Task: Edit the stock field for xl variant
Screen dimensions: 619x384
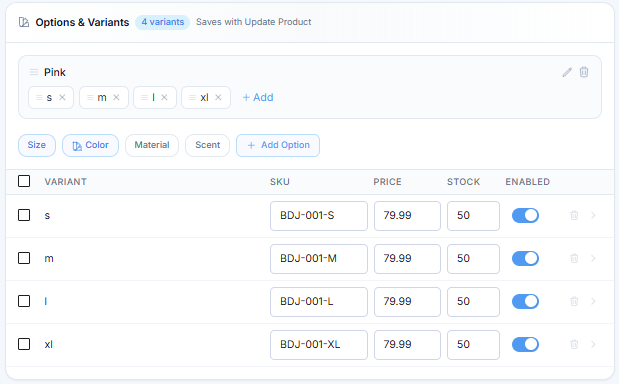Action: [473, 345]
